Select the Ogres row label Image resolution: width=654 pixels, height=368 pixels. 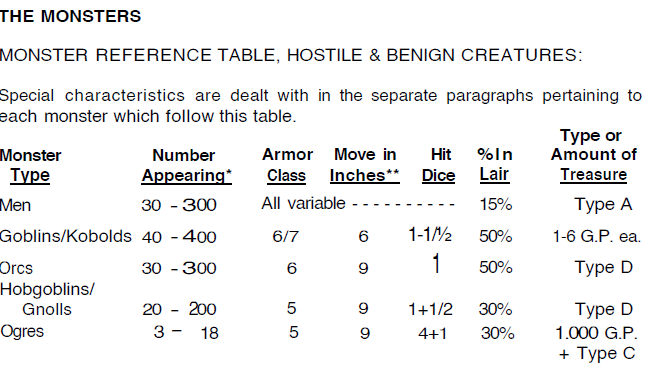(22, 332)
